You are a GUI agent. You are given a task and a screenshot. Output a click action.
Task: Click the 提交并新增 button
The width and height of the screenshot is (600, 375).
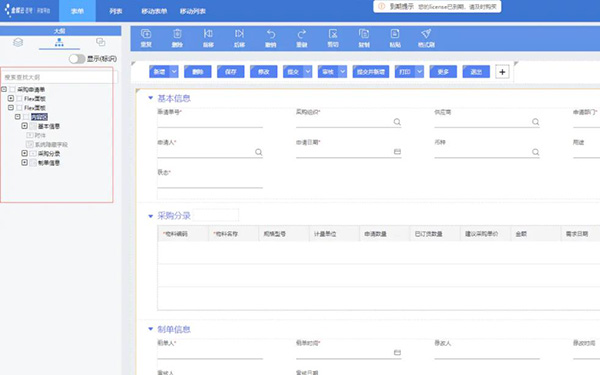(371, 72)
